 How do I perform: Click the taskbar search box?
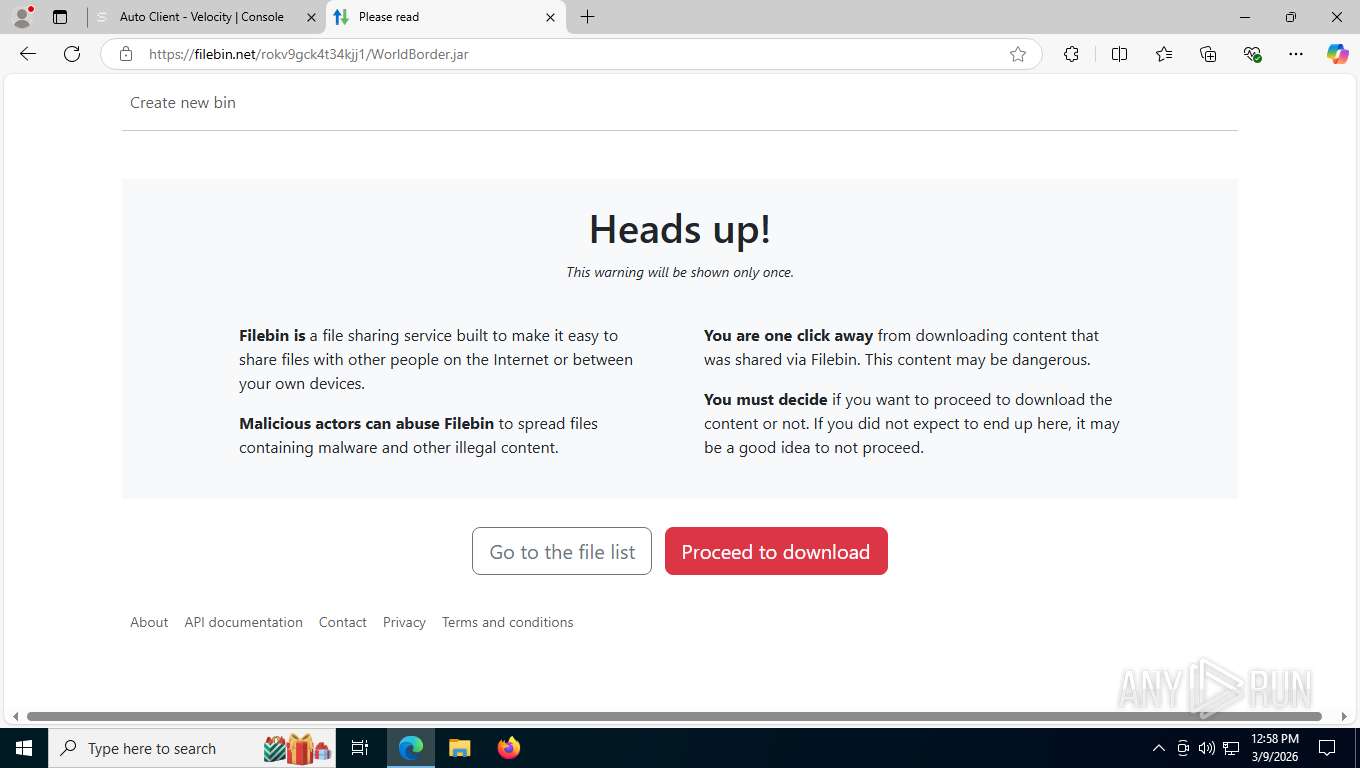coord(192,748)
